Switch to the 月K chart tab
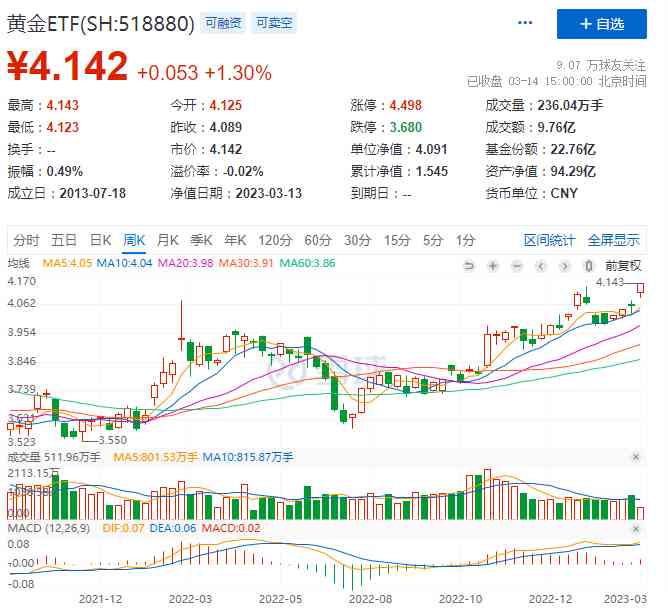This screenshot has height=613, width=668. pos(167,240)
